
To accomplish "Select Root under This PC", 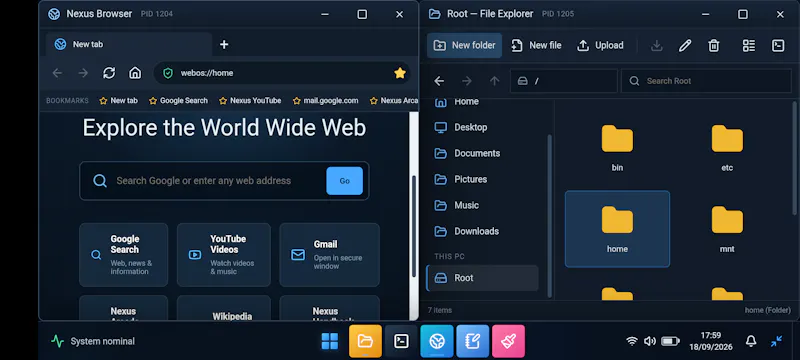I will (x=482, y=278).
